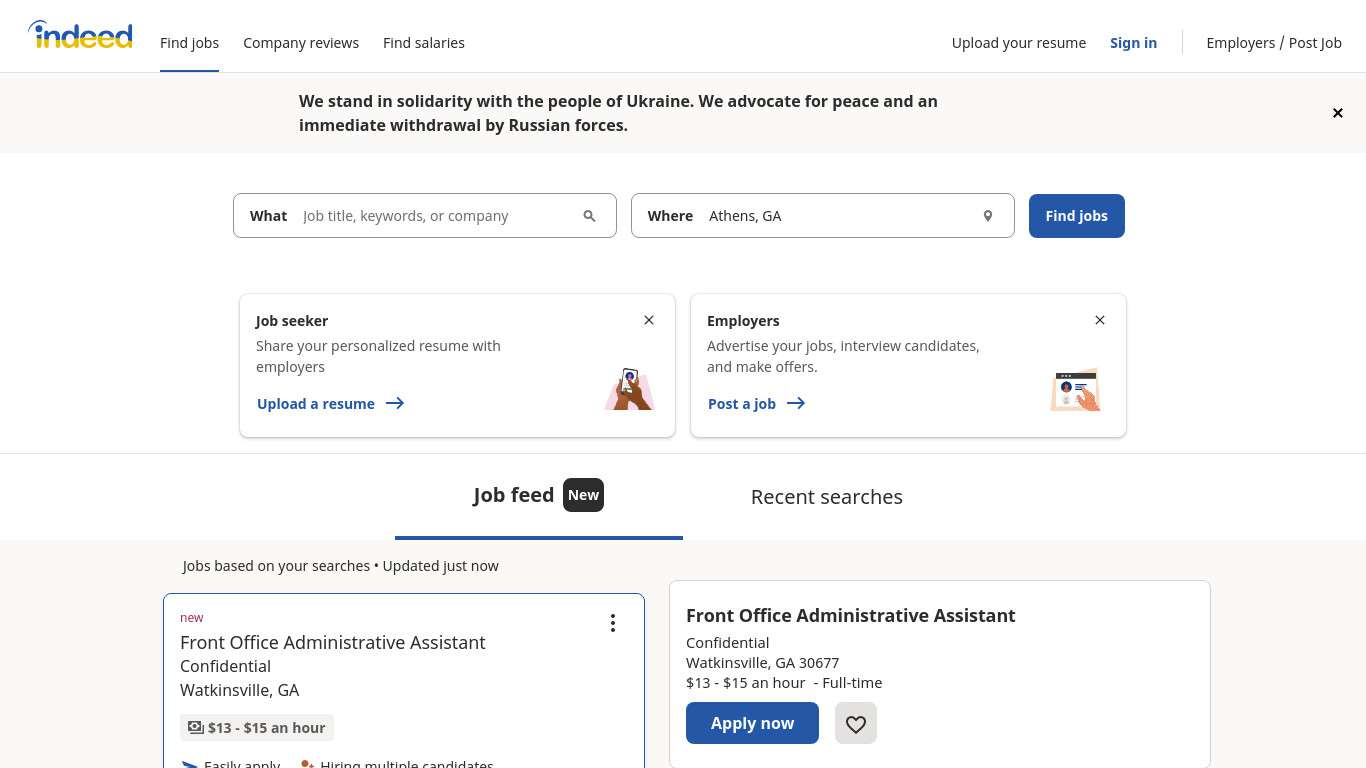
Task: Click the Find jobs search button
Action: tap(1077, 216)
